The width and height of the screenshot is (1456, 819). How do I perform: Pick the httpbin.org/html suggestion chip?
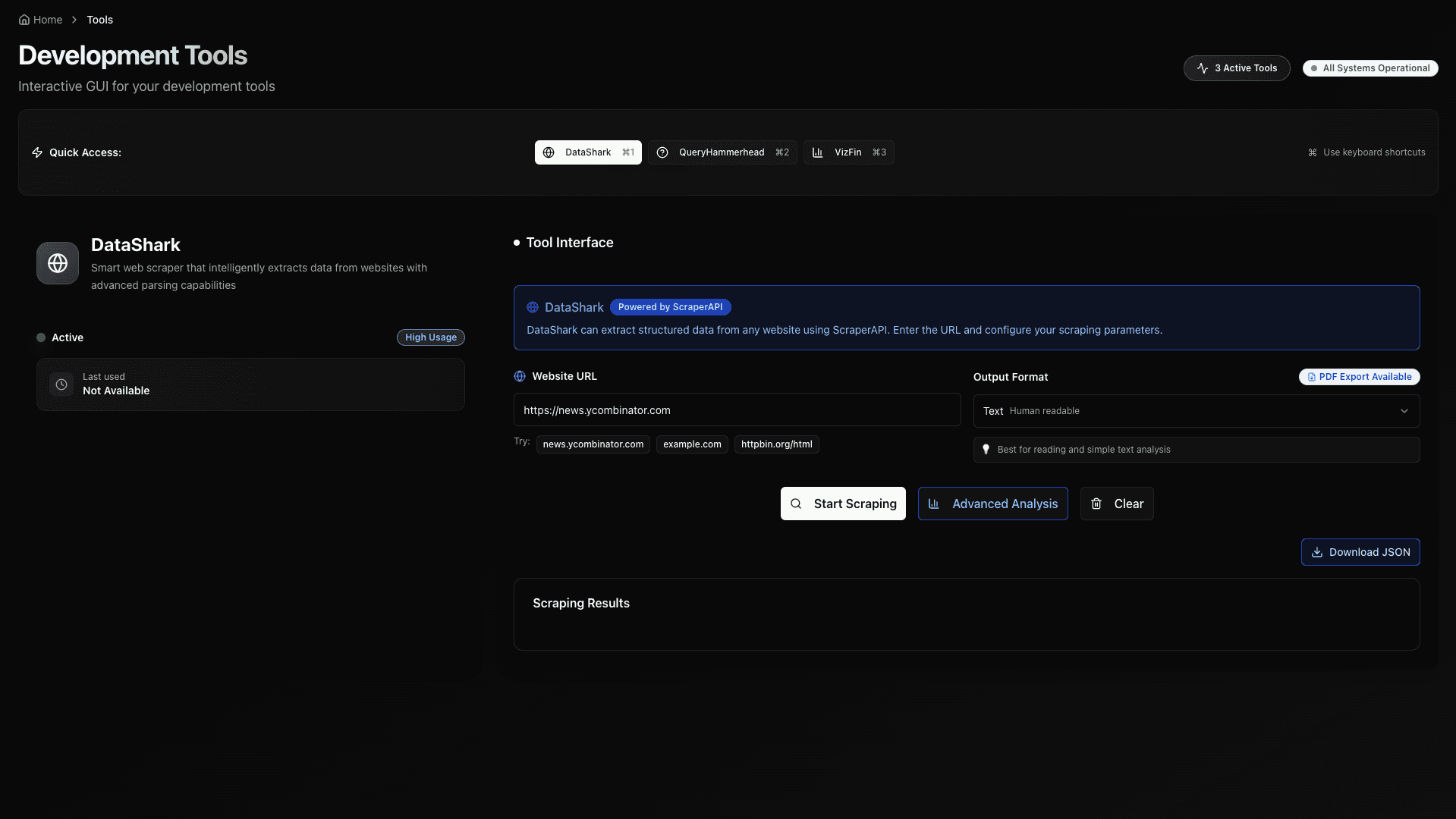[776, 444]
